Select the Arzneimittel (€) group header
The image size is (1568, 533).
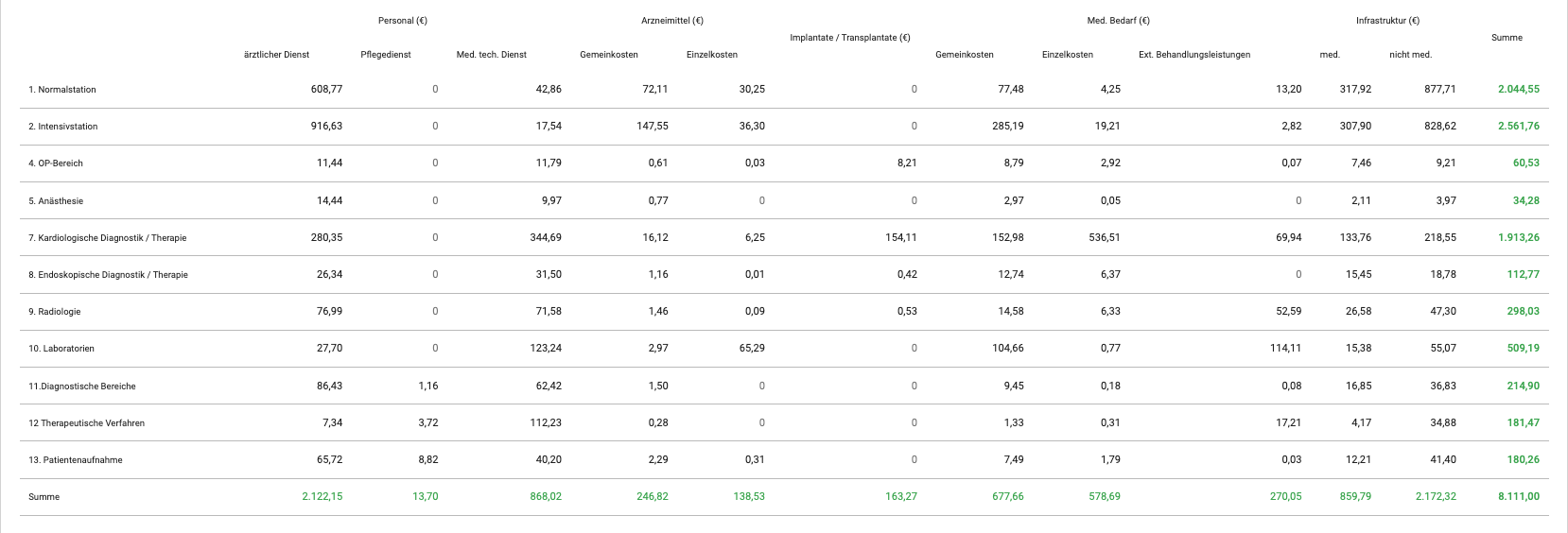[672, 21]
